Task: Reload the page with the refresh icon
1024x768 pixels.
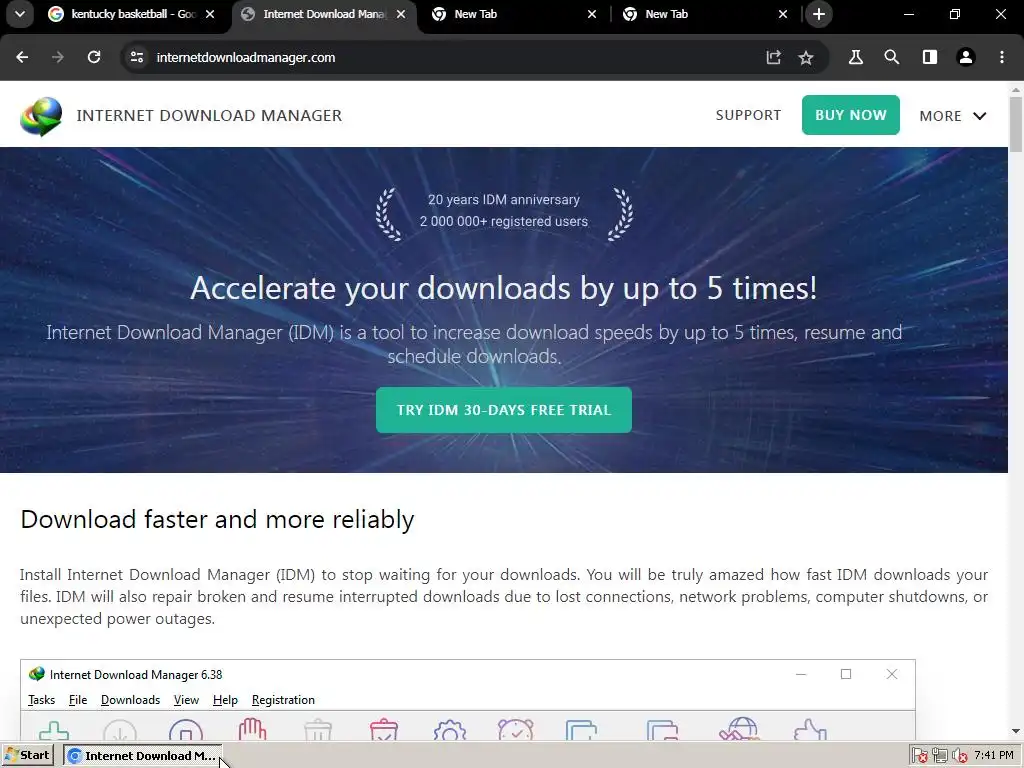Action: (x=94, y=57)
